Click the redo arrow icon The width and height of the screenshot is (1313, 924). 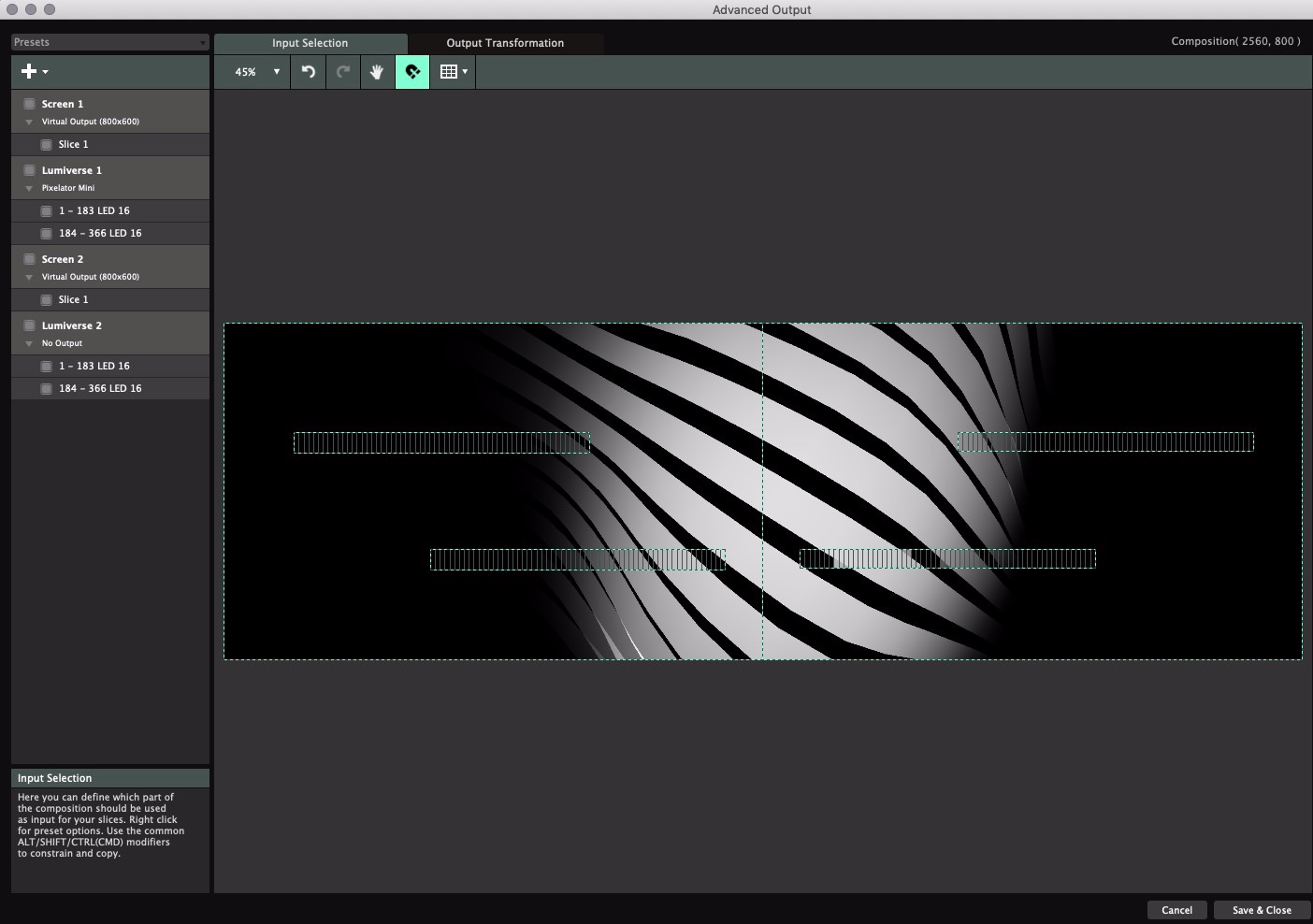343,72
